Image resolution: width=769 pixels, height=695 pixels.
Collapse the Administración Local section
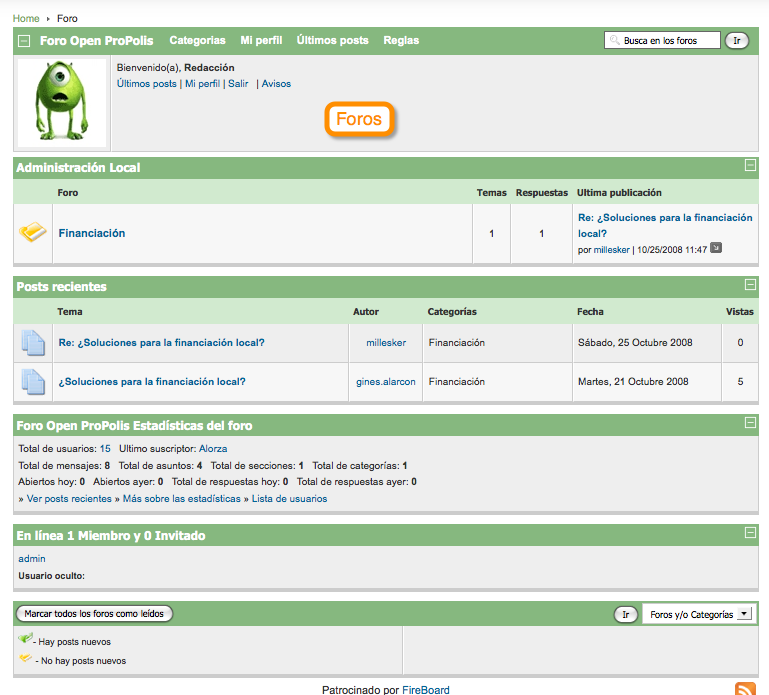pos(750,165)
